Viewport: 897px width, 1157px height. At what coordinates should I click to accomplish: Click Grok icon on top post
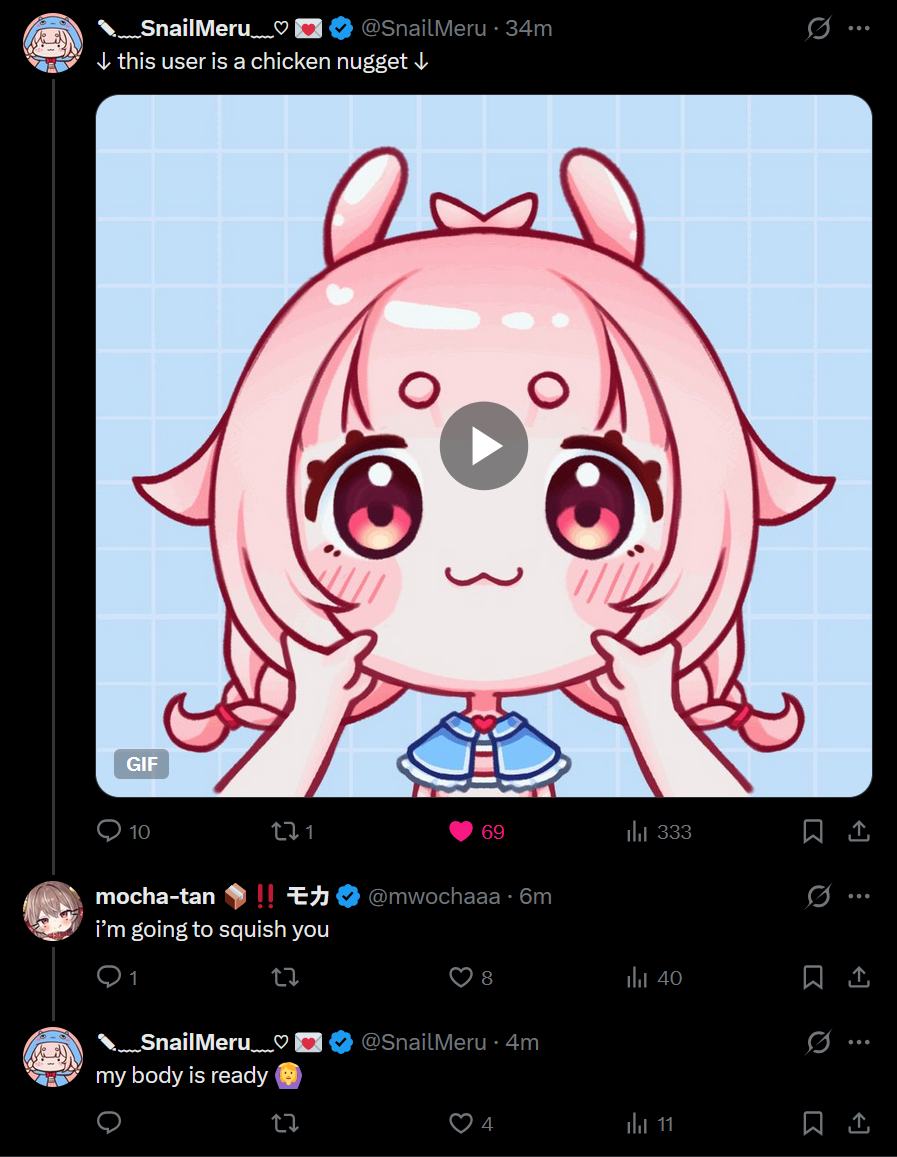tap(818, 28)
